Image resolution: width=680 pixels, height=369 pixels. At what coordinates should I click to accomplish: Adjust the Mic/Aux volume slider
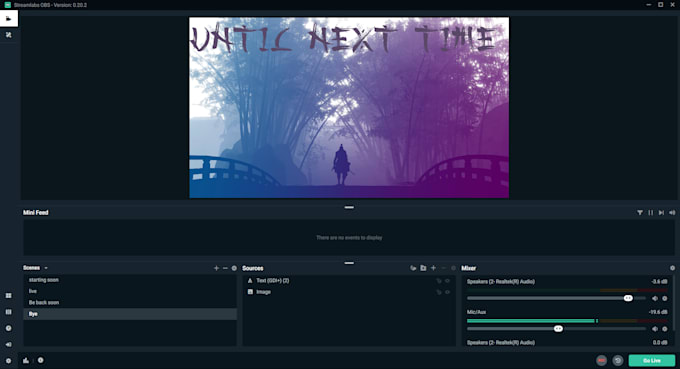556,329
